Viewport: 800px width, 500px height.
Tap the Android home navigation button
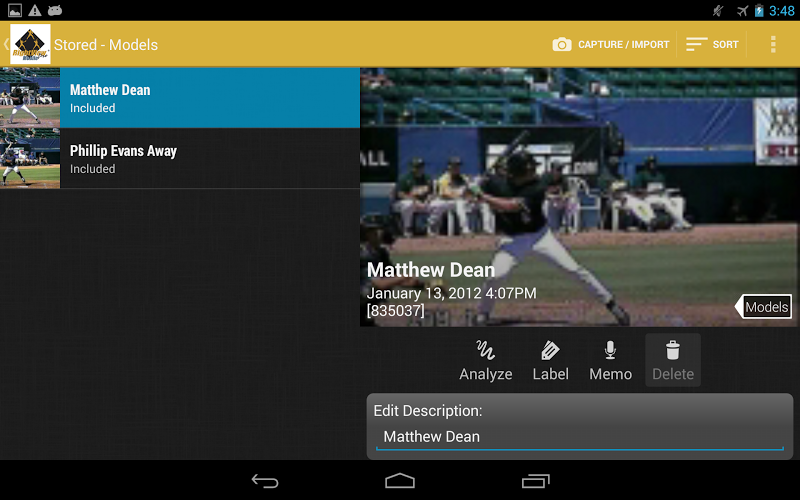[400, 481]
